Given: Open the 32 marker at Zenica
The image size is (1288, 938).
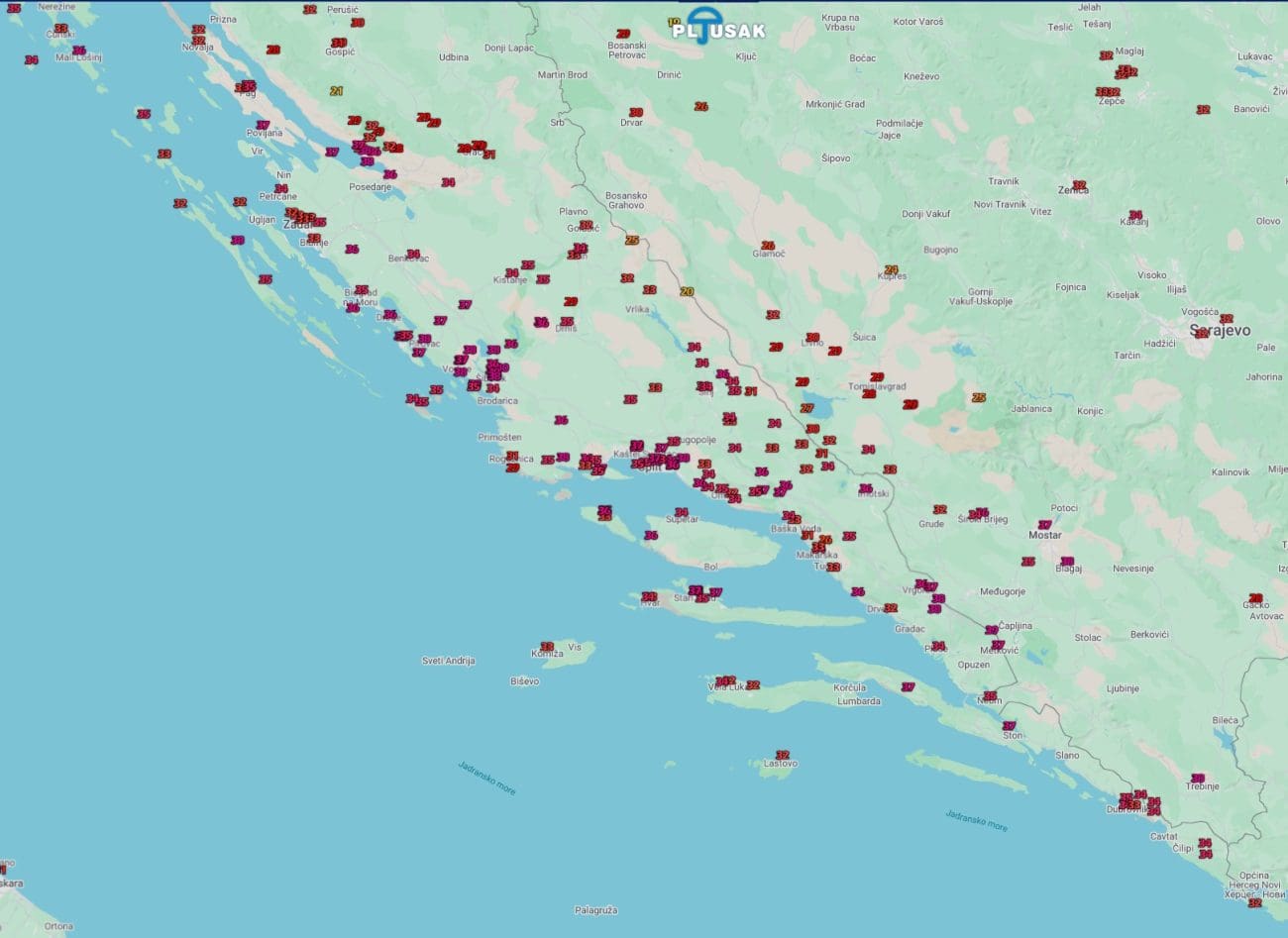Looking at the screenshot, I should point(1079,185).
